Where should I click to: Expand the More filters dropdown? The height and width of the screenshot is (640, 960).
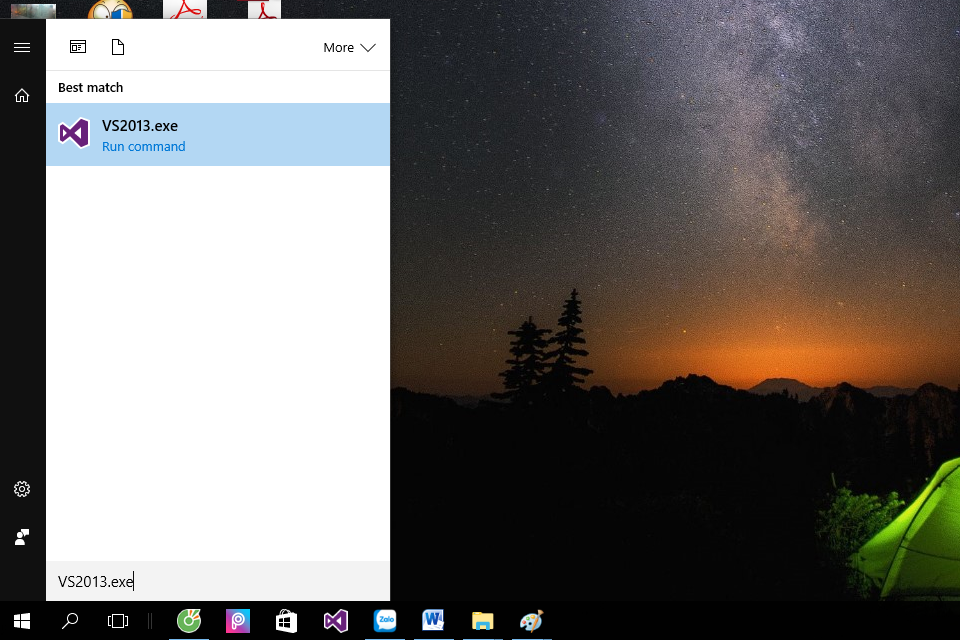tap(349, 48)
